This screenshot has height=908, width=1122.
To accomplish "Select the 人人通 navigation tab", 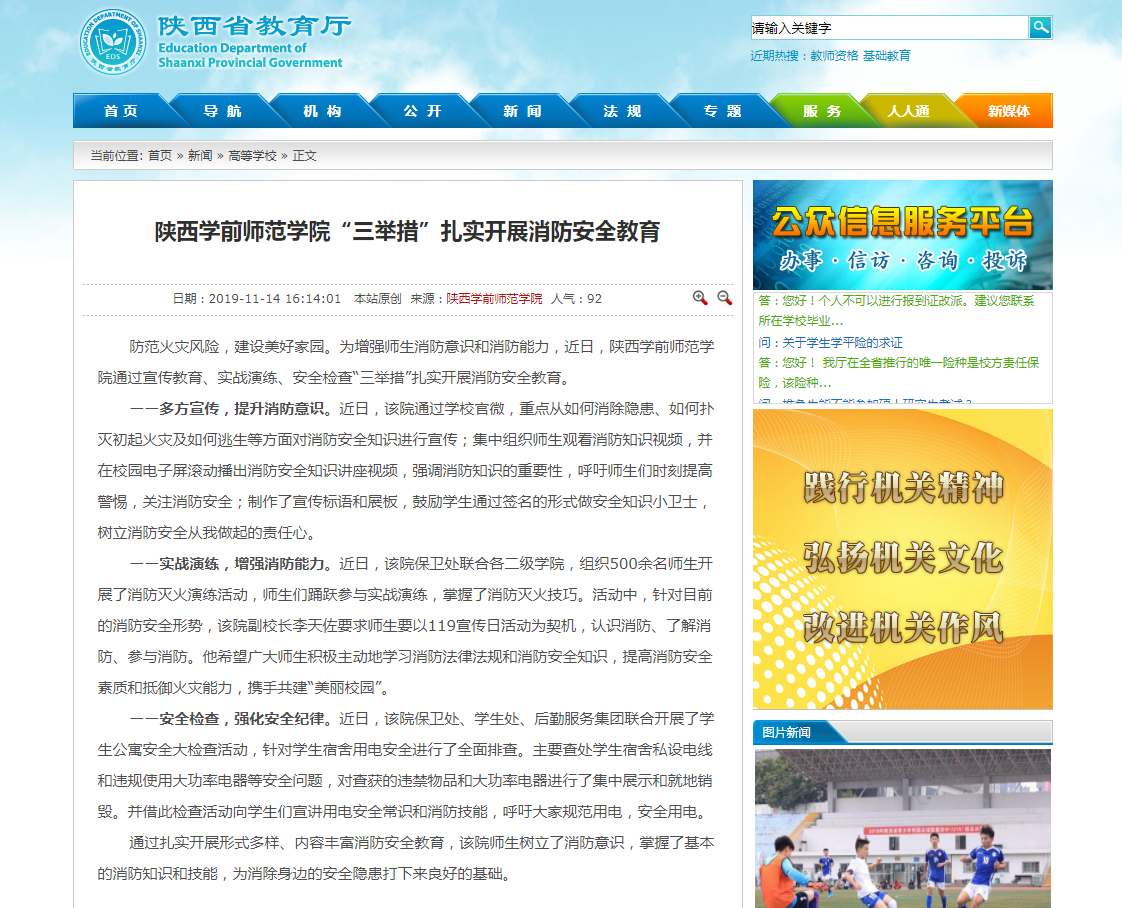I will 908,111.
